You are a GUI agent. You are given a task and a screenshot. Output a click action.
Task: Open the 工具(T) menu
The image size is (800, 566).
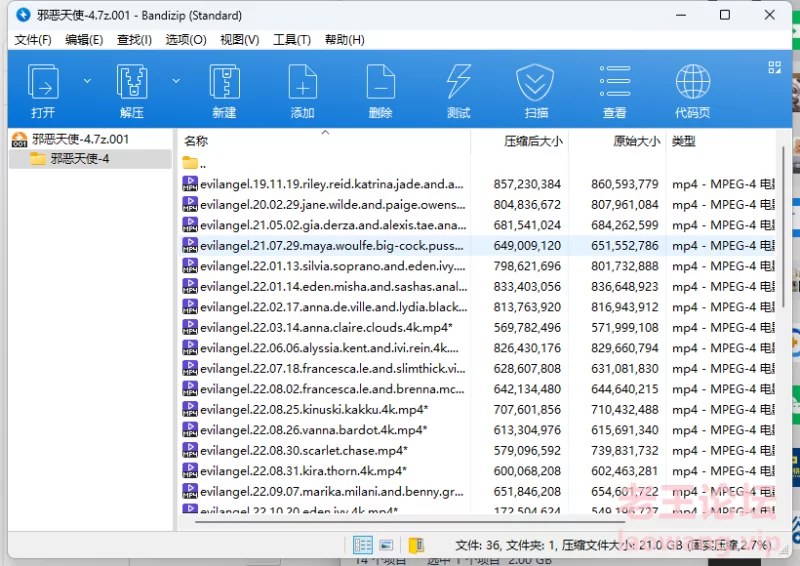[292, 40]
